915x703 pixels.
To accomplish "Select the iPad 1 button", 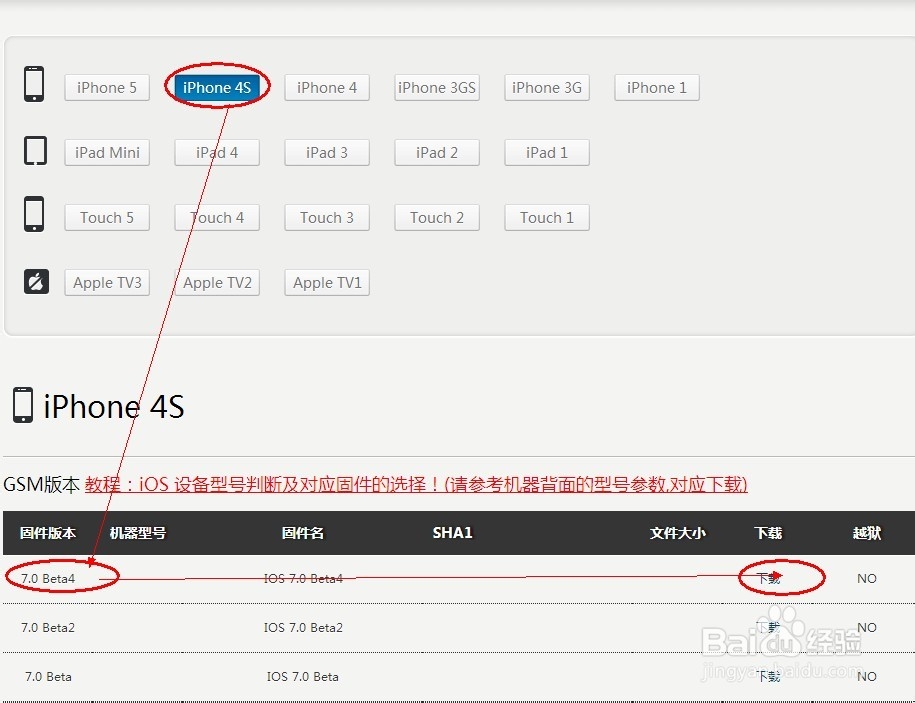I will tap(547, 152).
